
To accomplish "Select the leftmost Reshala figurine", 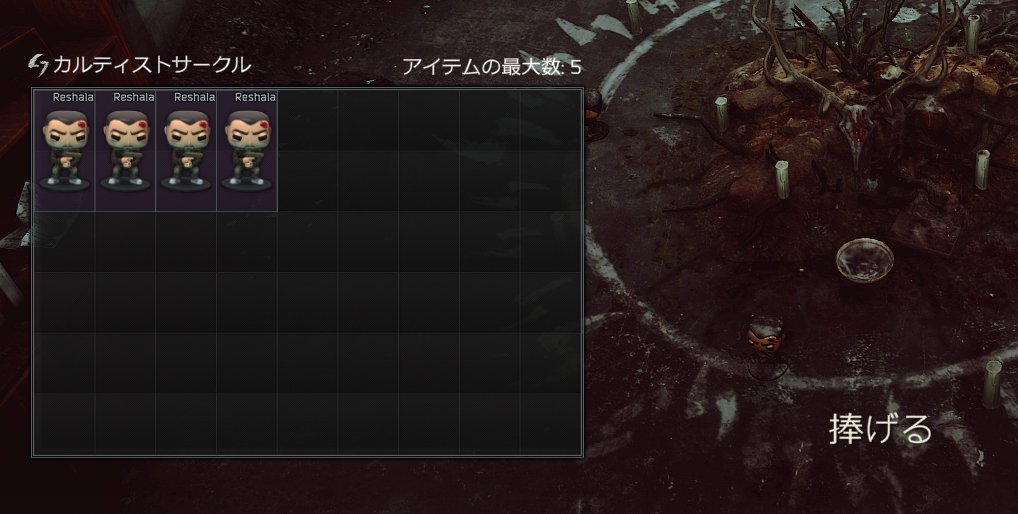I will click(x=64, y=151).
